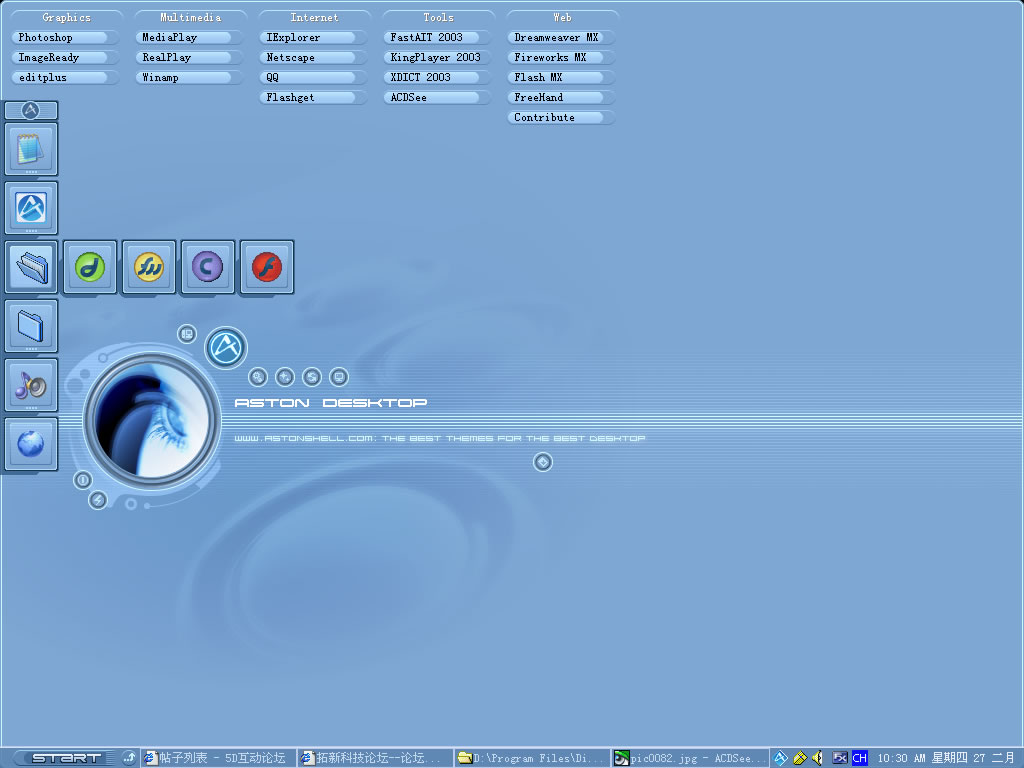Click the round magnifier search icon
The image size is (1024, 768).
(258, 377)
